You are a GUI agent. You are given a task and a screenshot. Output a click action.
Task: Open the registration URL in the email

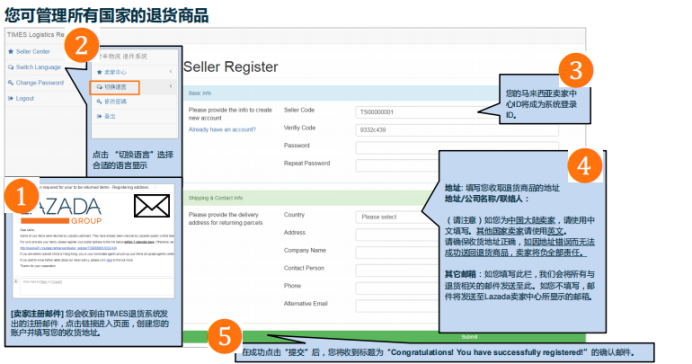68,248
